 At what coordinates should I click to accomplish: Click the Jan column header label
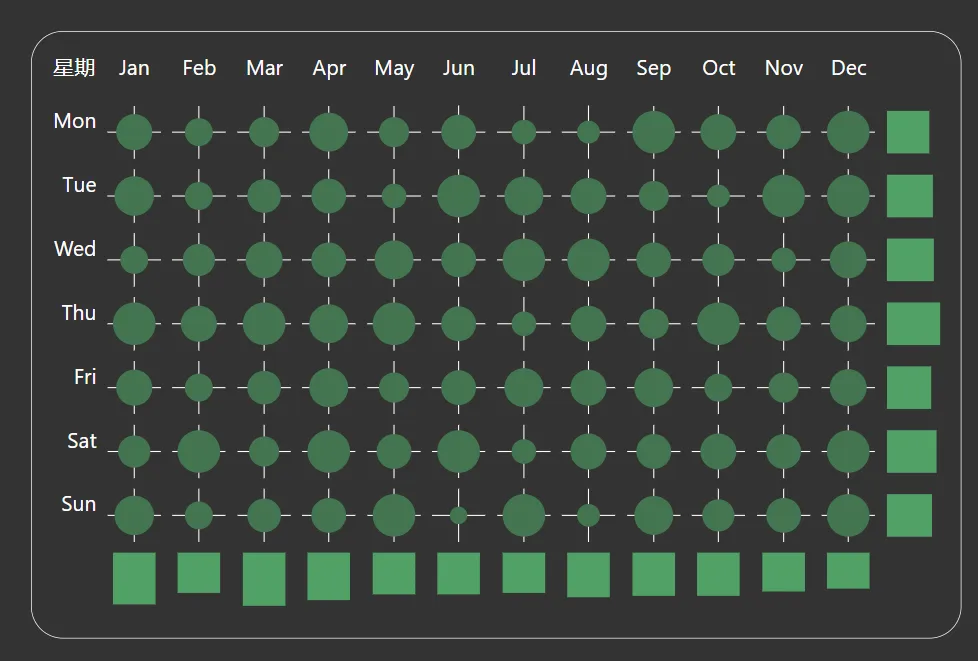point(134,68)
